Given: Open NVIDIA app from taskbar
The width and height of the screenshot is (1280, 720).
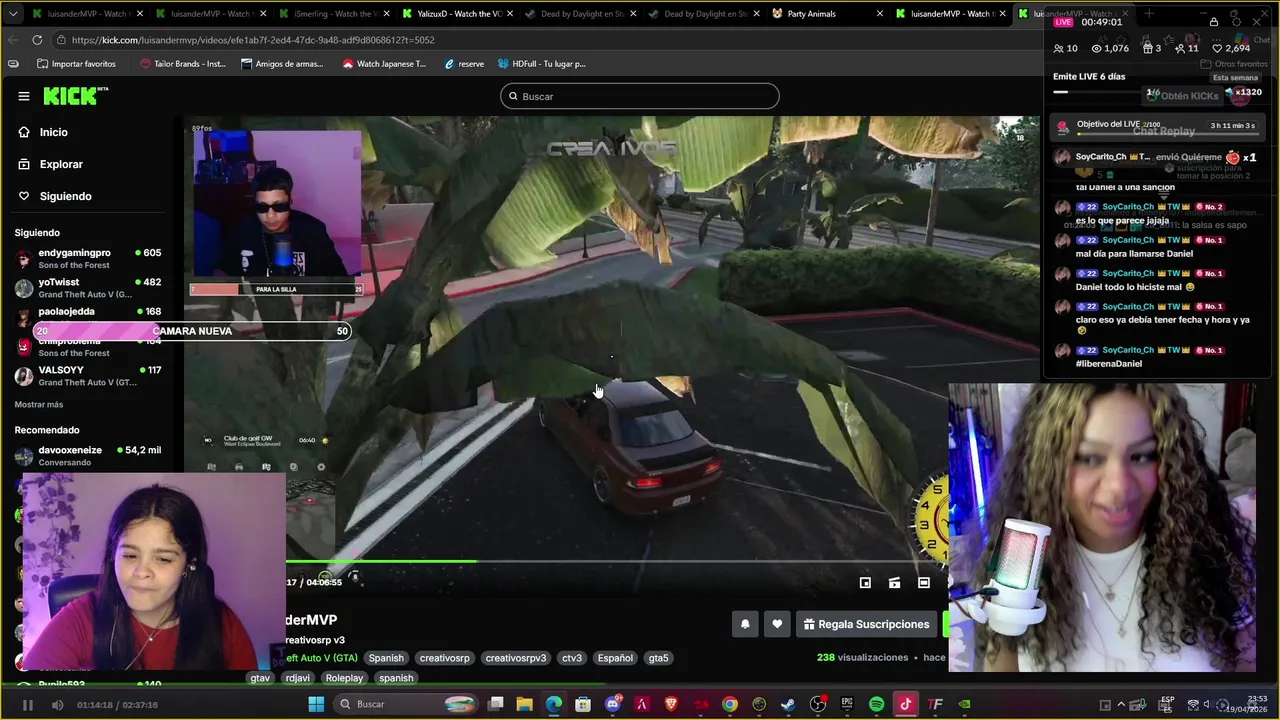Looking at the screenshot, I should click(965, 704).
